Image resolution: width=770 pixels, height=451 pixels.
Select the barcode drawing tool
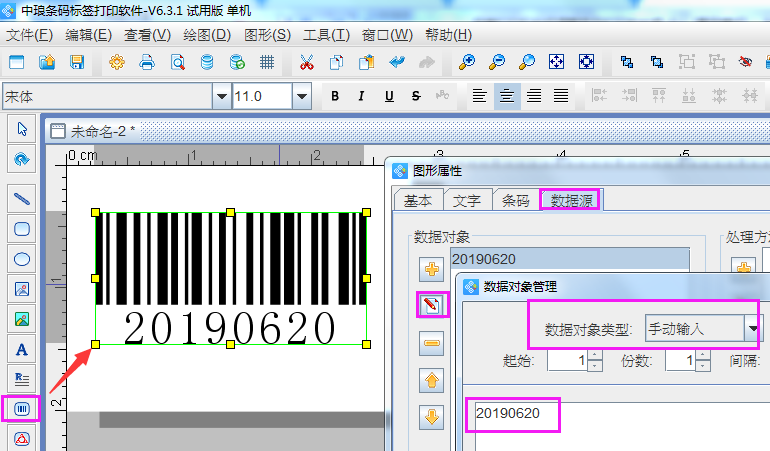tap(22, 409)
